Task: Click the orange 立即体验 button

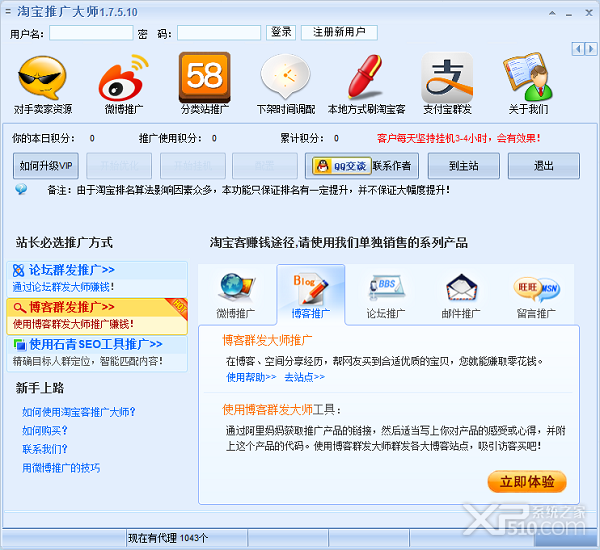Action: coord(527,482)
